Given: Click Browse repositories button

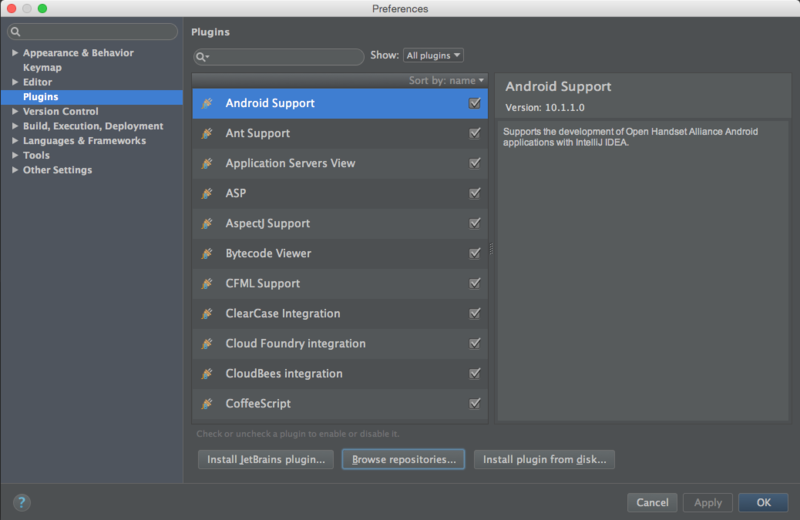Looking at the screenshot, I should tap(403, 459).
